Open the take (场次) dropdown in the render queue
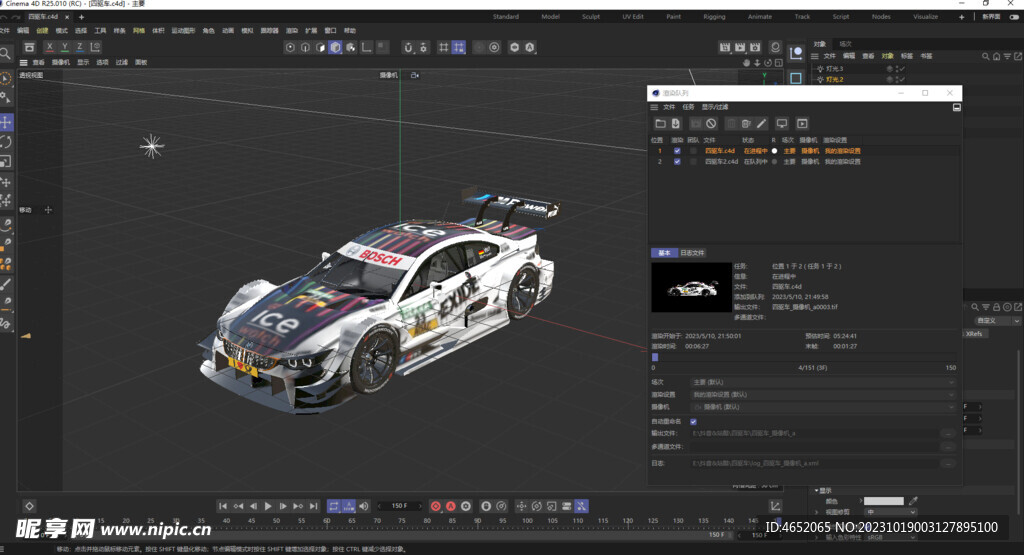 pyautogui.click(x=823, y=382)
